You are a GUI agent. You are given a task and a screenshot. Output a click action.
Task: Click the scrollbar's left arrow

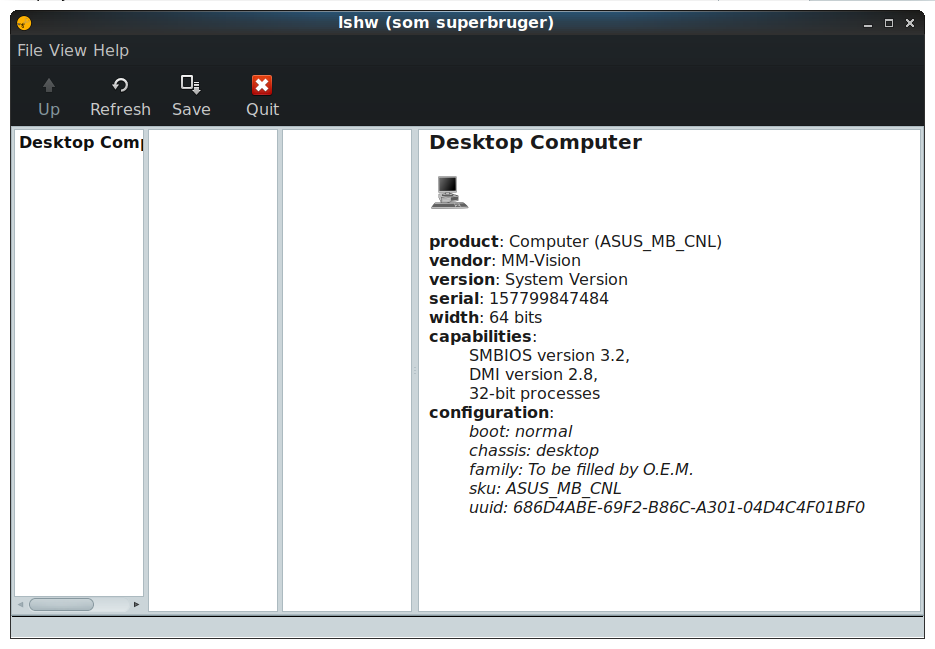(21, 604)
